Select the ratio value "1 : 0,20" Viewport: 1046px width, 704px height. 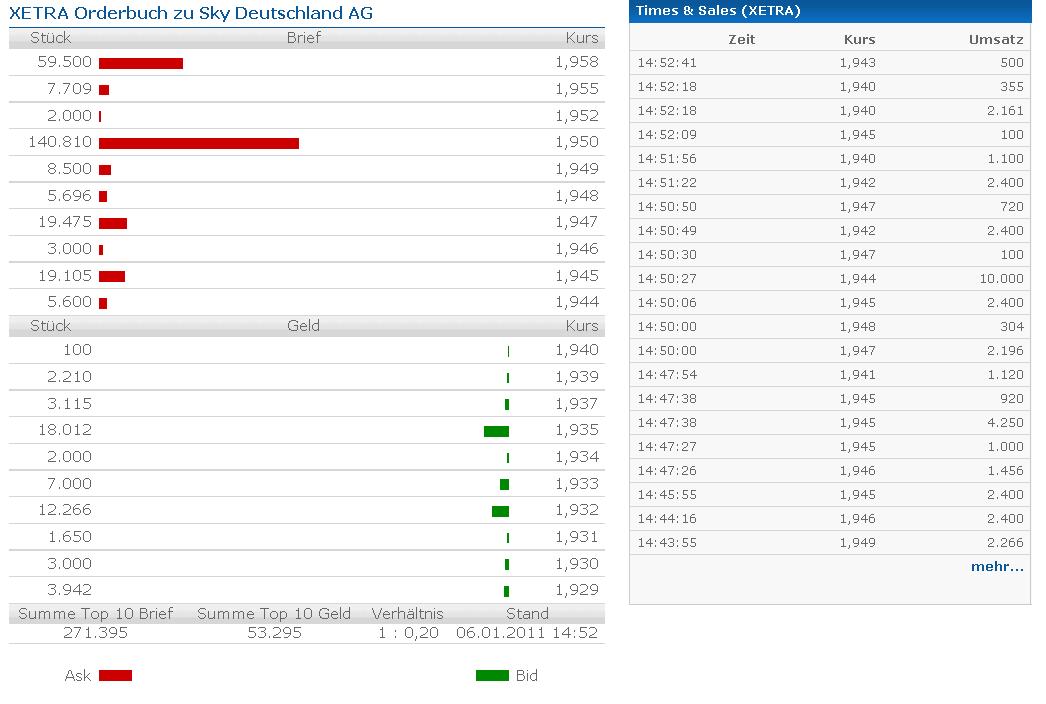pyautogui.click(x=408, y=633)
